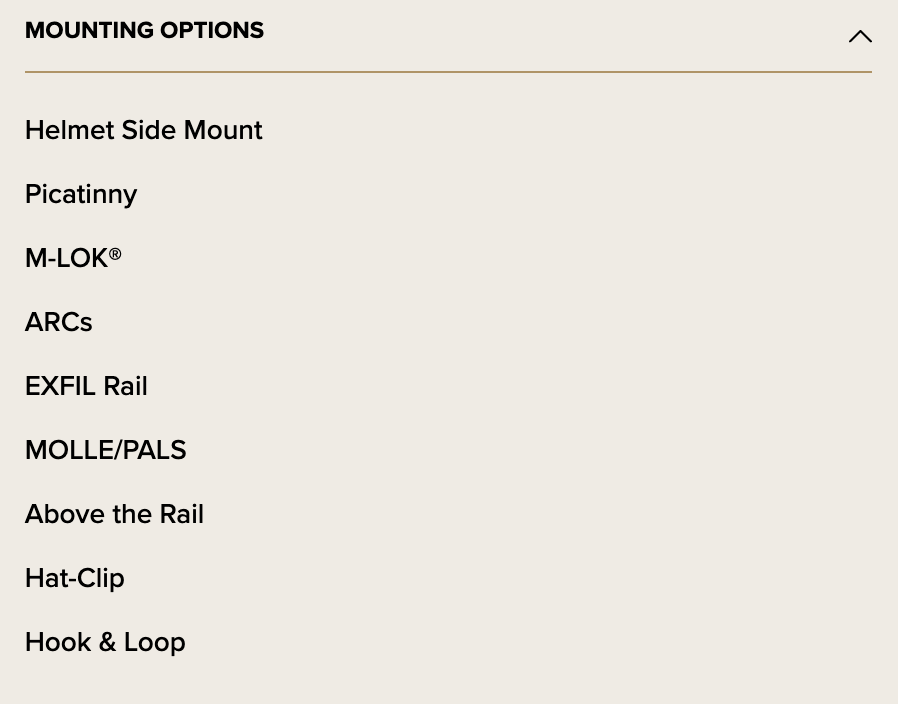Select the Helmet Side Mount option
The image size is (898, 704).
(144, 130)
